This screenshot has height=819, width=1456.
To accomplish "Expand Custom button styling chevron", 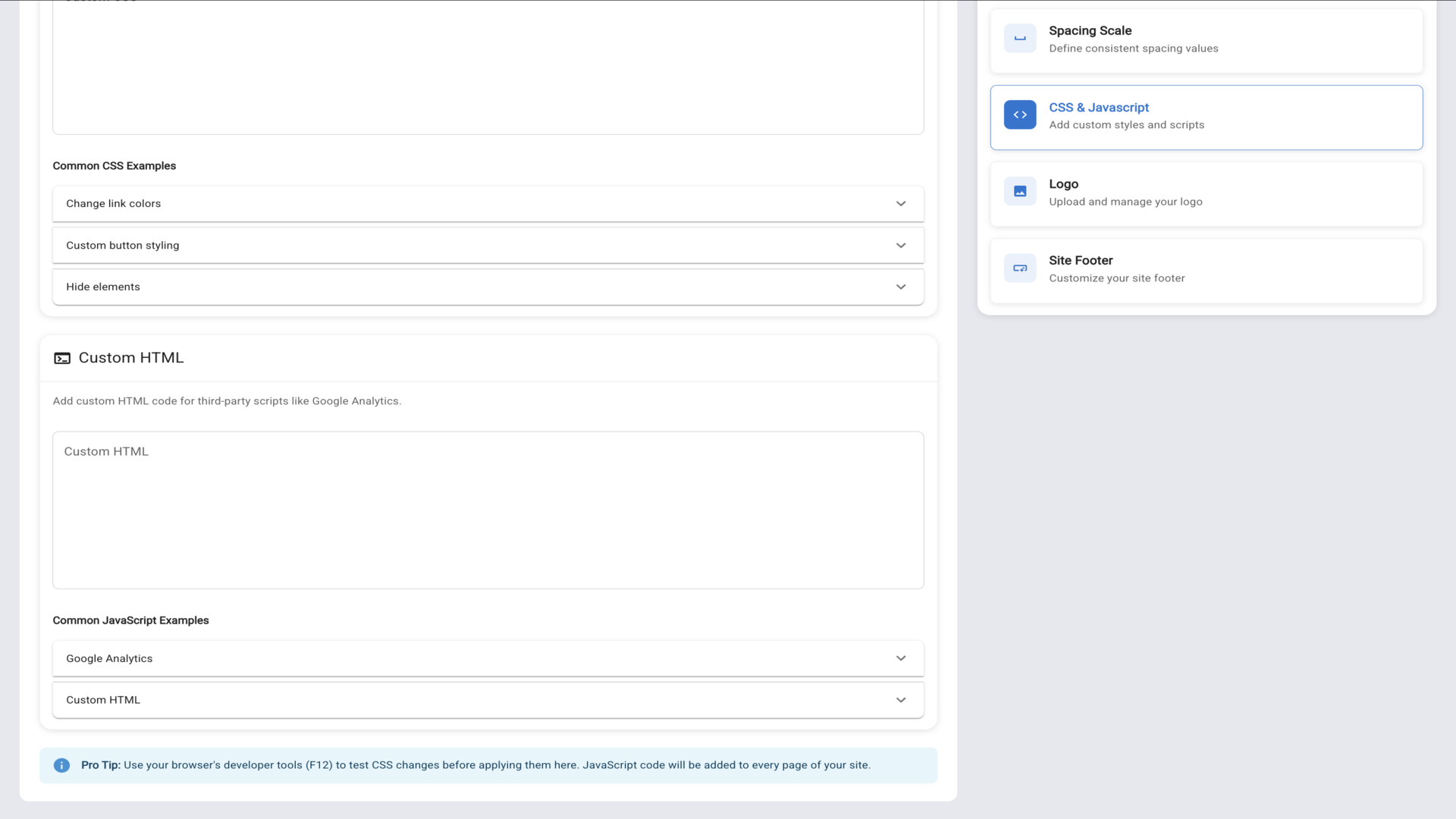I will pyautogui.click(x=901, y=246).
